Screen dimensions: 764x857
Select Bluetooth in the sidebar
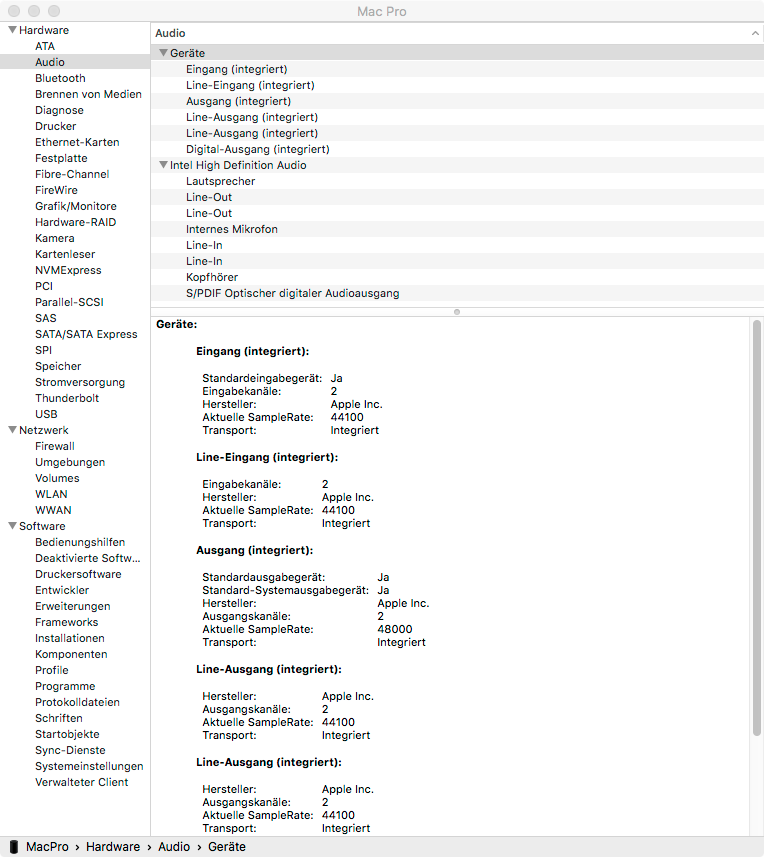click(60, 78)
